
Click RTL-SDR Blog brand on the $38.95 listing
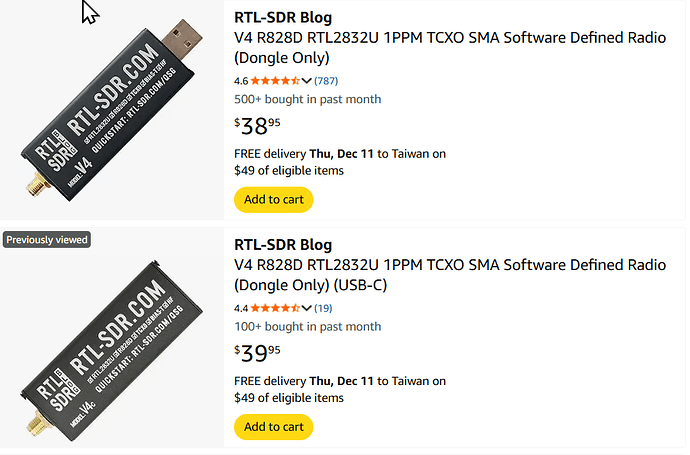coord(283,17)
